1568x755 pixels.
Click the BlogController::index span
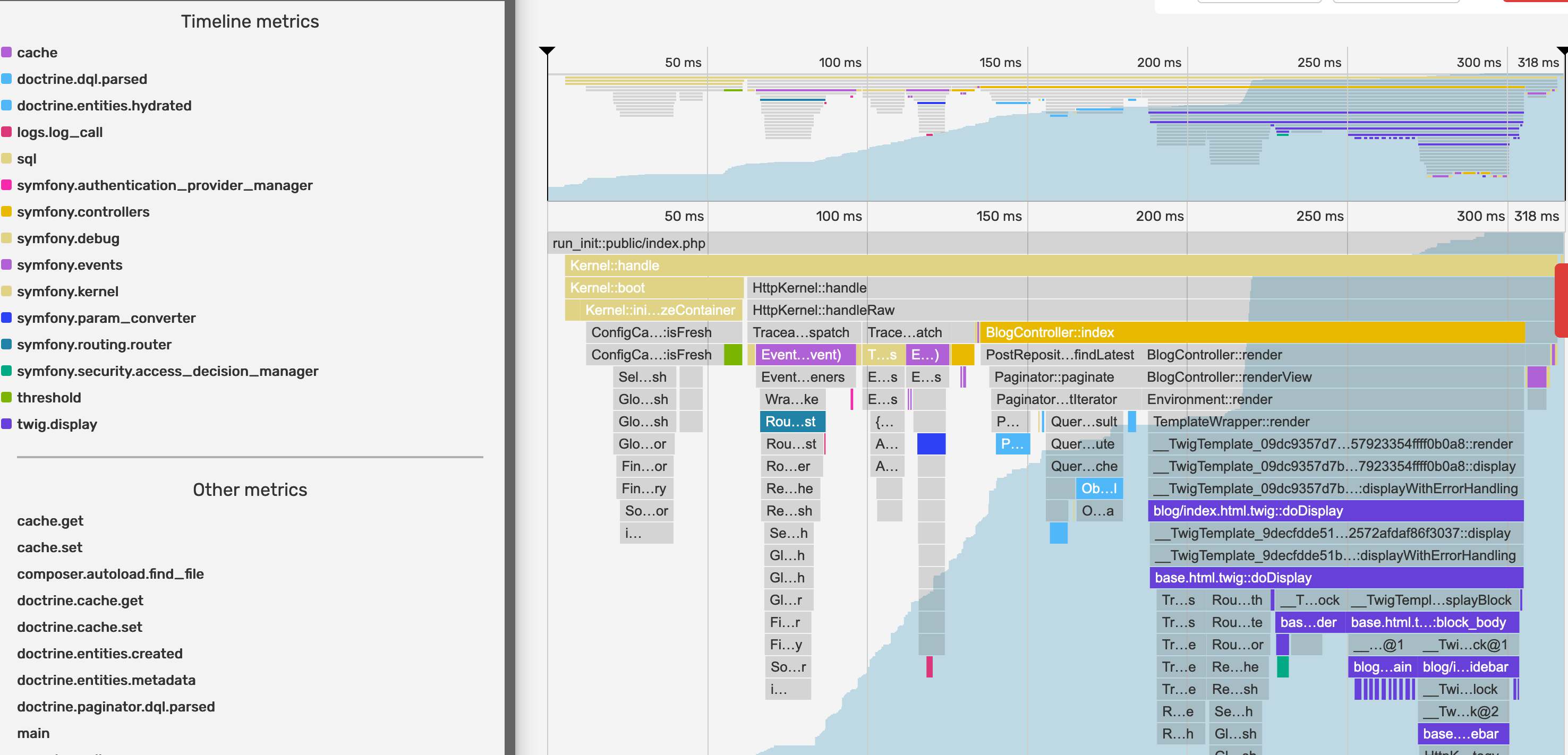pyautogui.click(x=1251, y=332)
